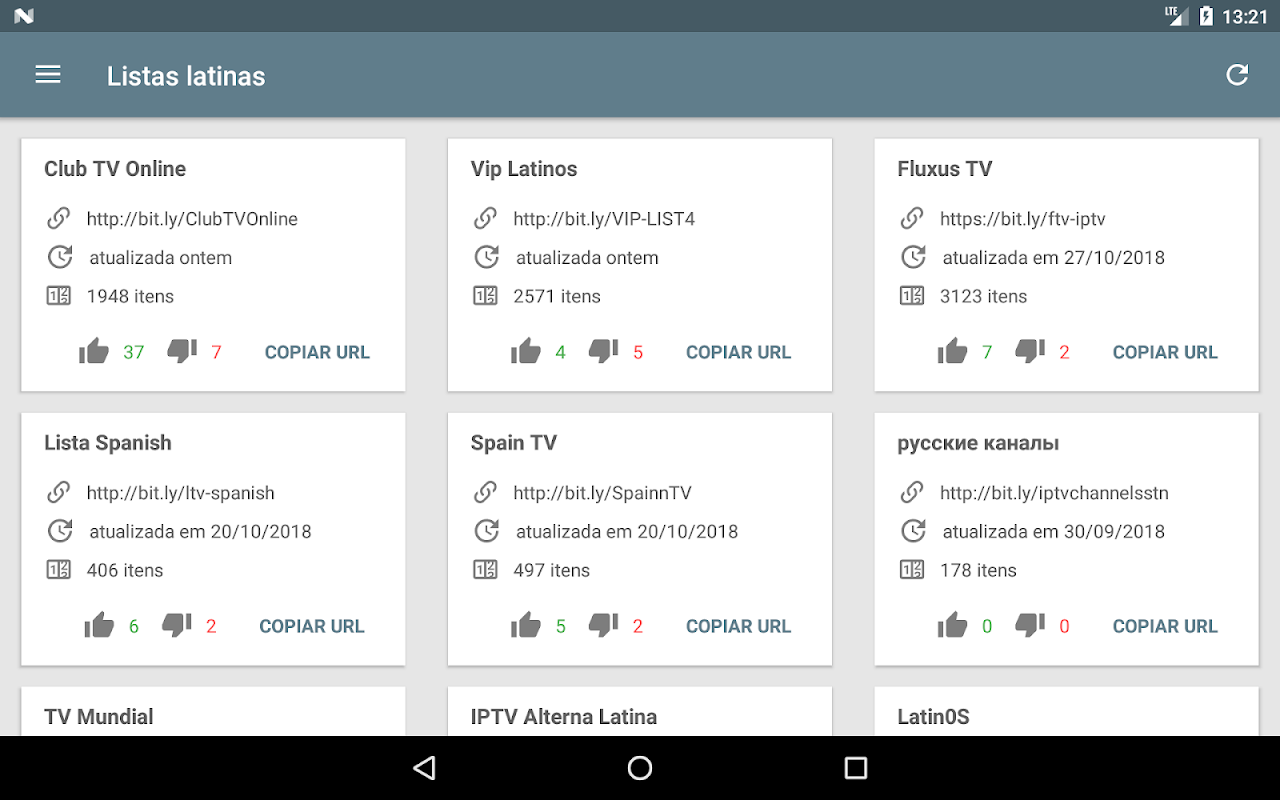
Task: Click http://bit.ly/SpainnTV address
Action: tap(602, 493)
